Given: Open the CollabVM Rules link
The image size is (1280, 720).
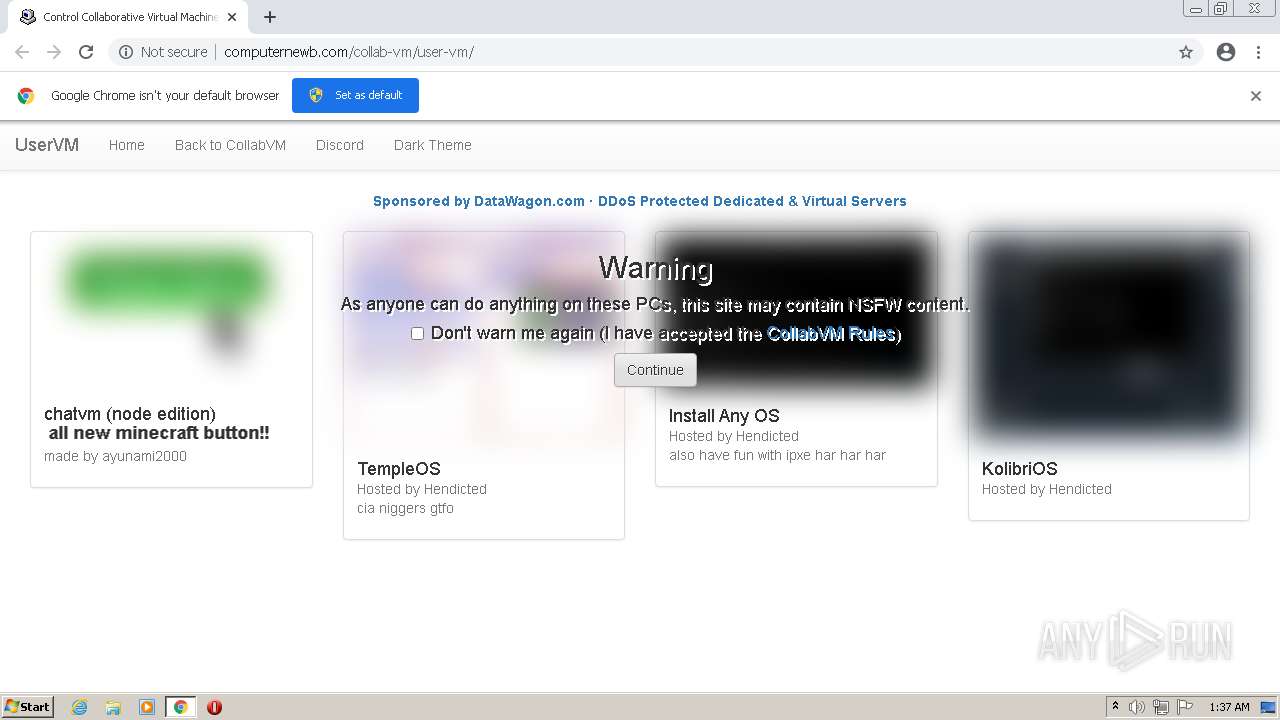Looking at the screenshot, I should click(x=830, y=334).
